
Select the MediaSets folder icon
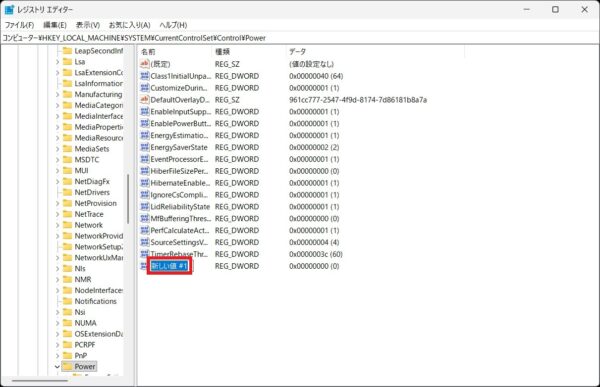67,149
